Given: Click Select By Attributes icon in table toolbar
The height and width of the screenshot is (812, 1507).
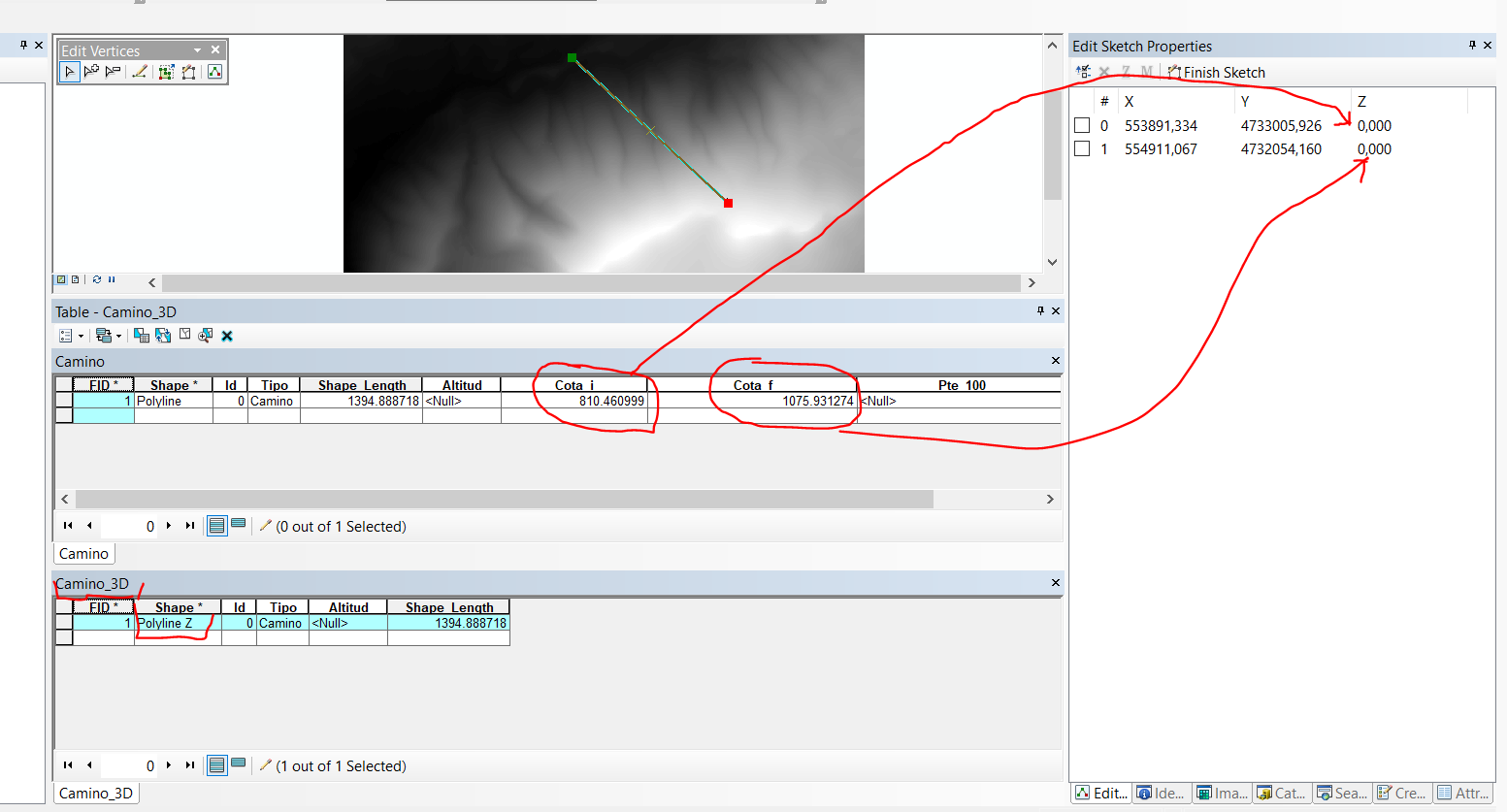Looking at the screenshot, I should tap(142, 336).
